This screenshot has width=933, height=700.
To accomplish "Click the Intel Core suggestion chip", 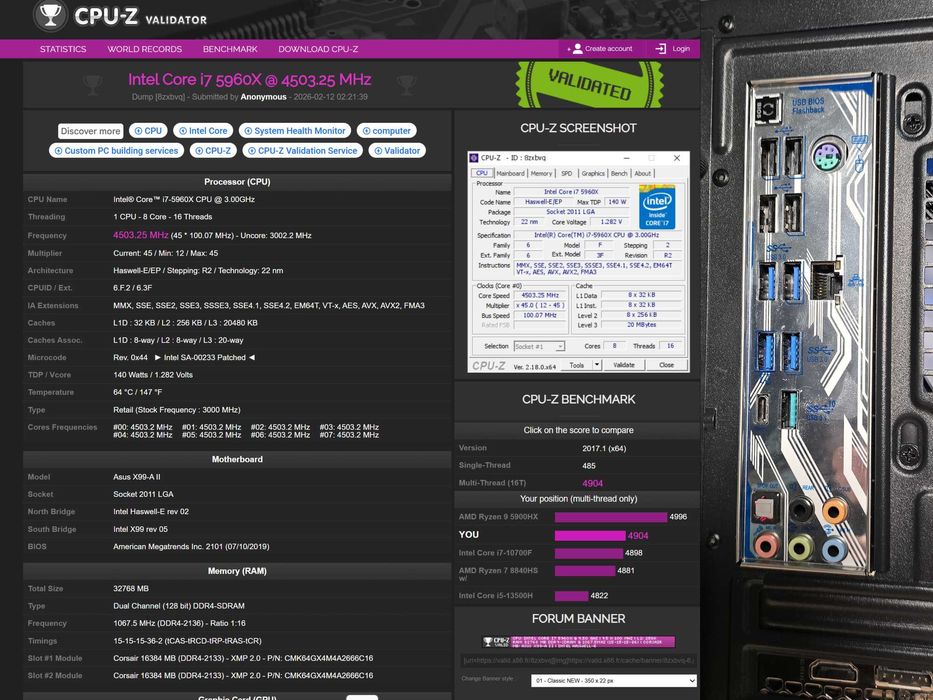I will click(203, 131).
